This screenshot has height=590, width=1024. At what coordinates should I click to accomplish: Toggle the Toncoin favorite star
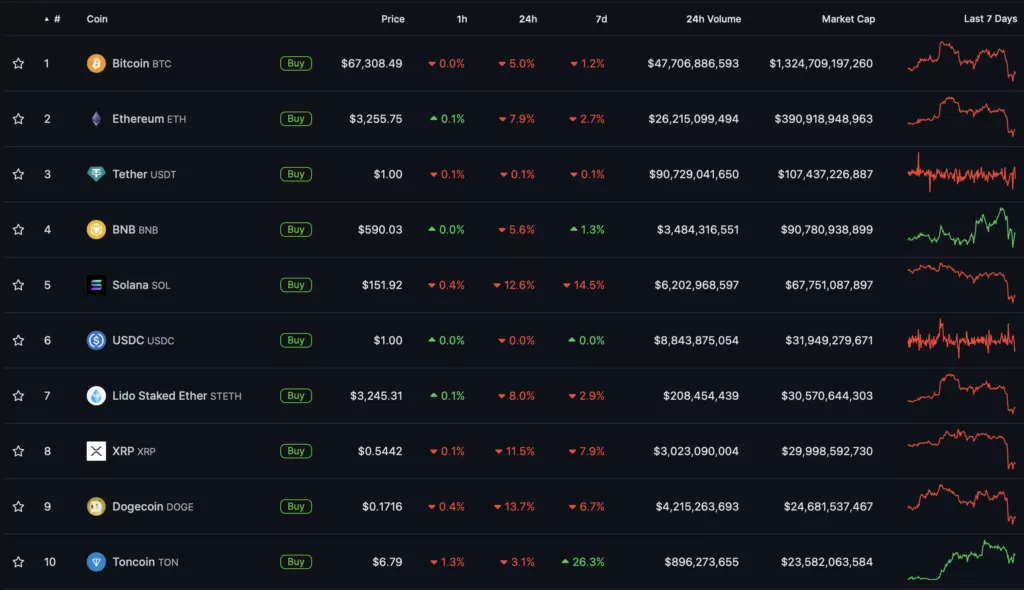(18, 562)
